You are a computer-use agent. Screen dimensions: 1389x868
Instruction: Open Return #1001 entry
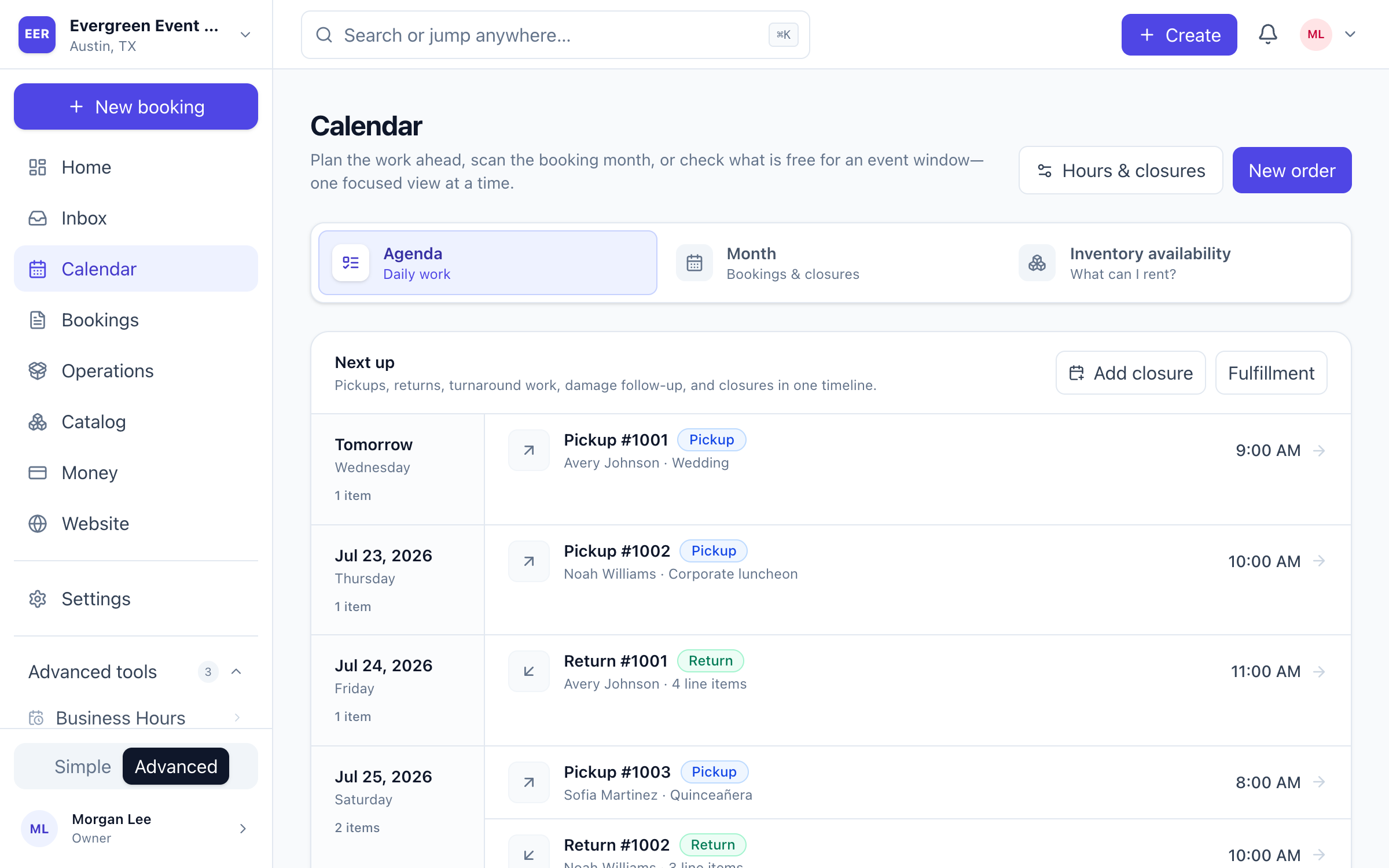point(917,672)
